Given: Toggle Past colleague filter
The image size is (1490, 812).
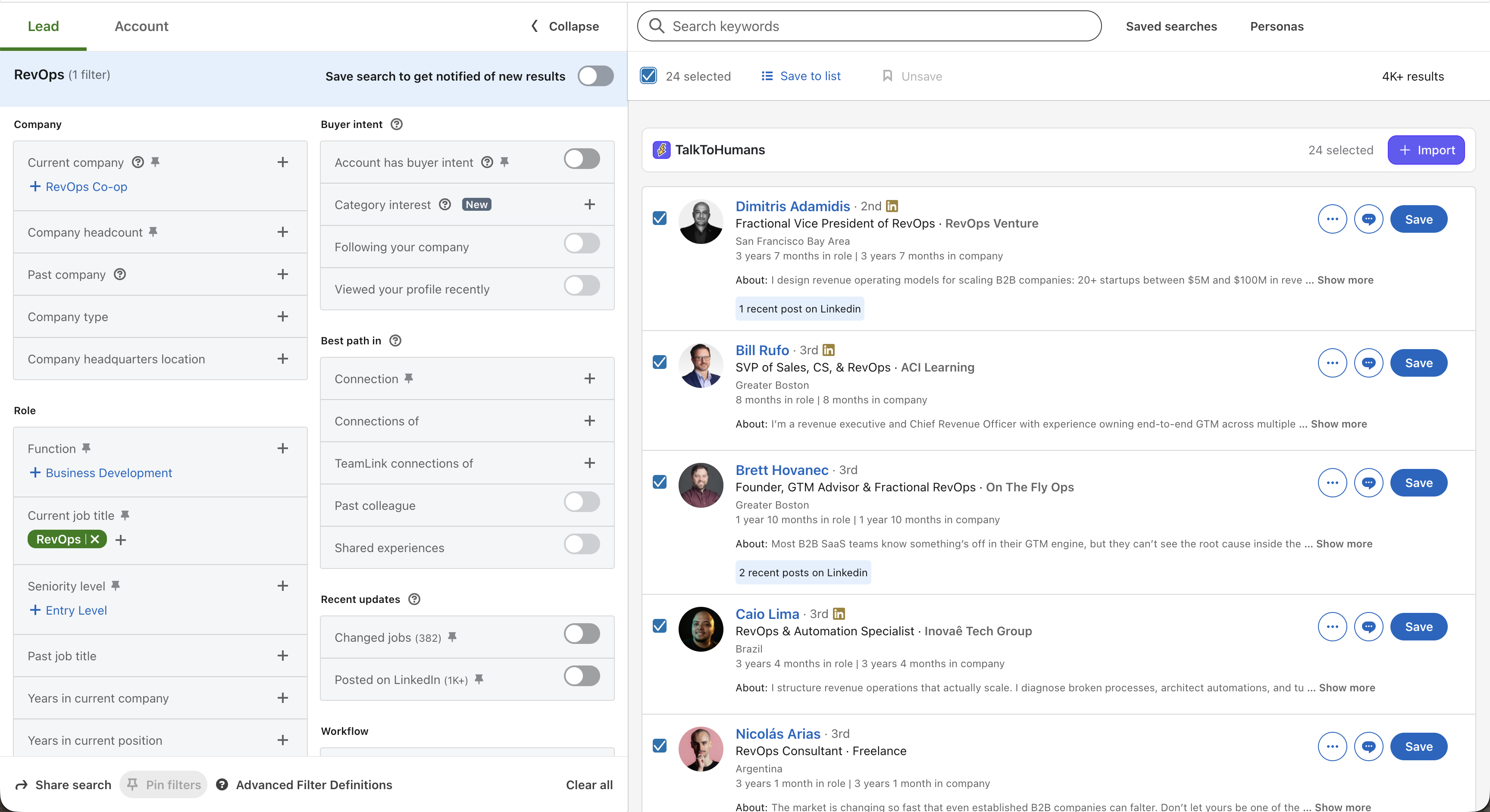Looking at the screenshot, I should pyautogui.click(x=582, y=501).
